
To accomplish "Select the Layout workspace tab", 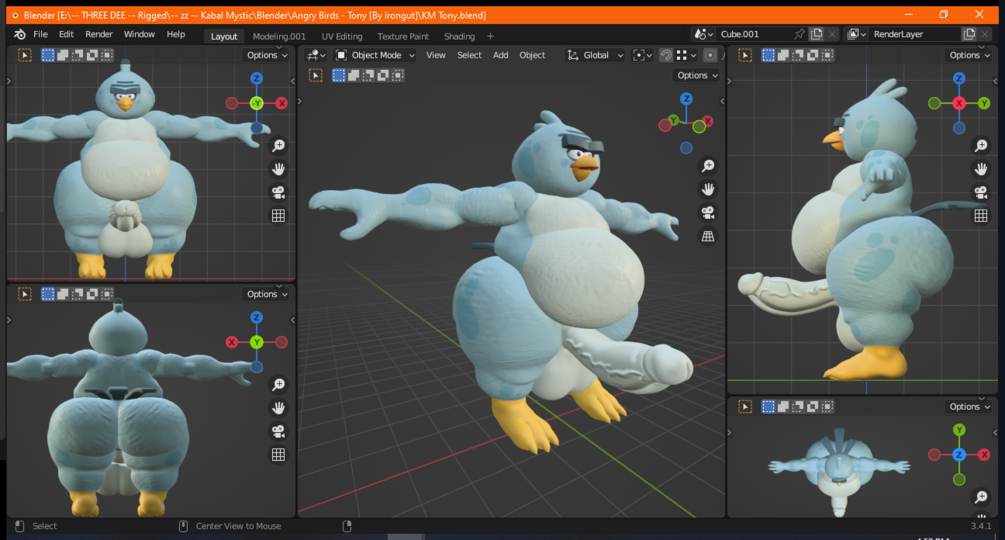I will click(224, 37).
